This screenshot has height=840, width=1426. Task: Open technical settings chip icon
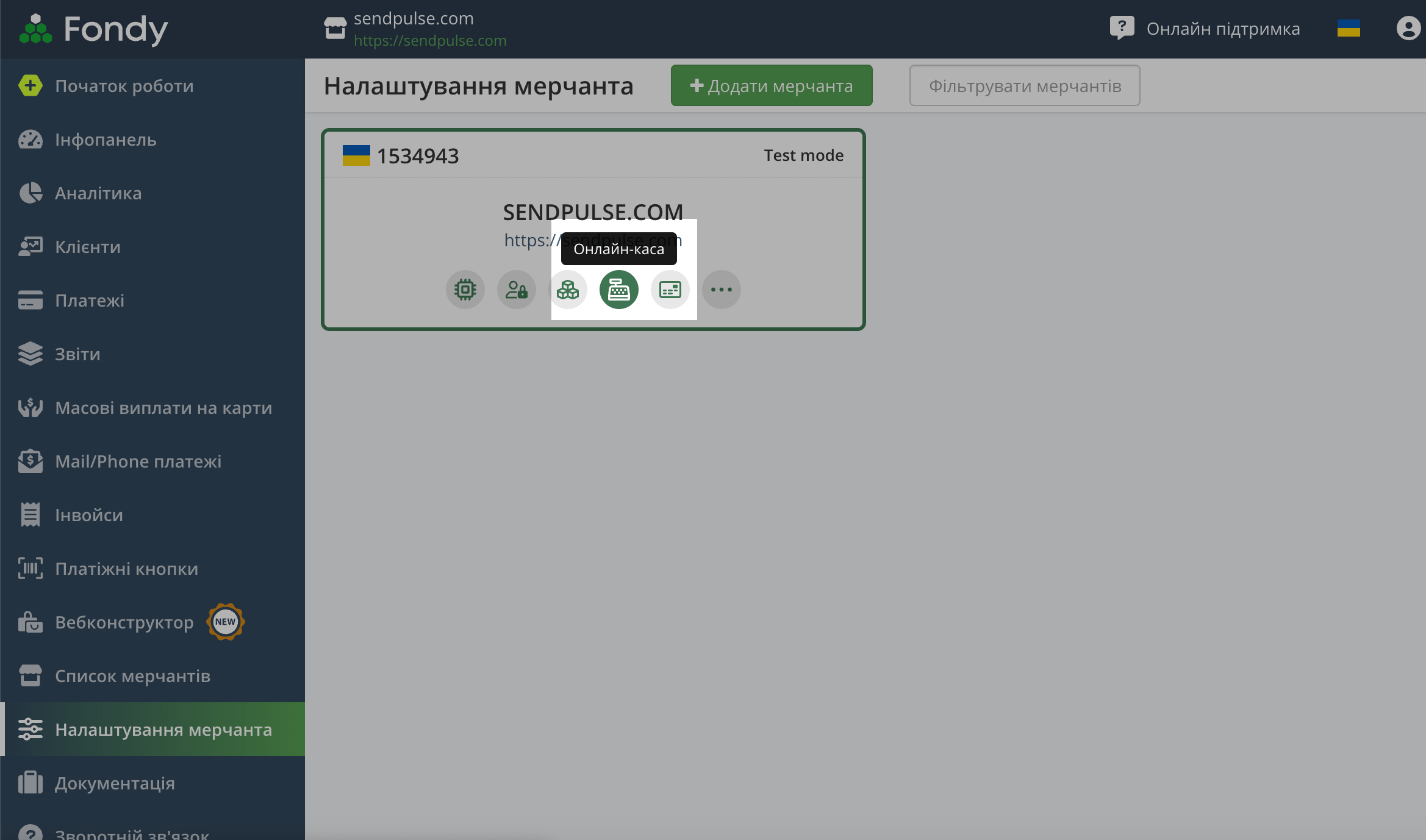[x=465, y=290]
